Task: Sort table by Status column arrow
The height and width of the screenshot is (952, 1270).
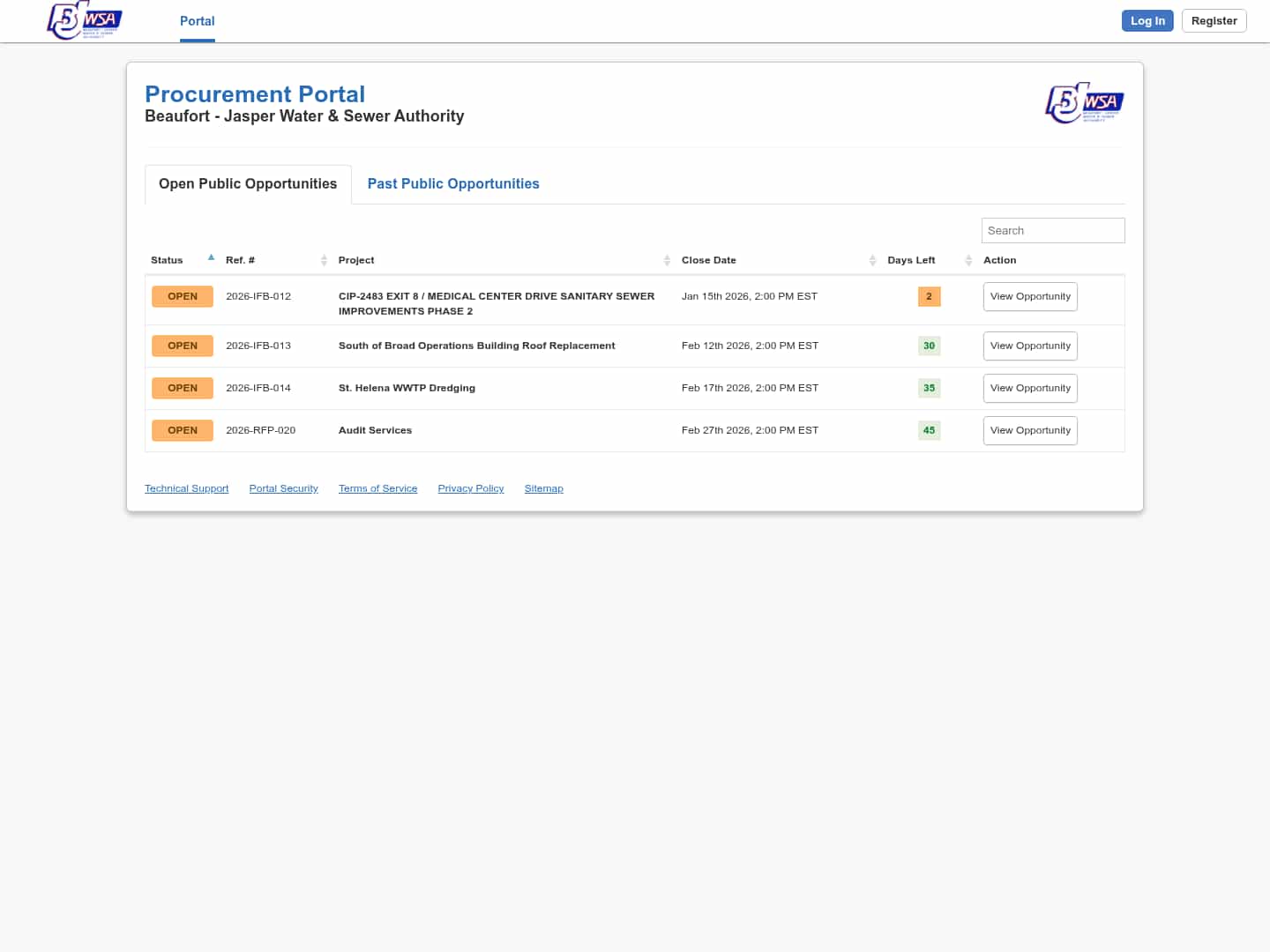Action: (211, 258)
